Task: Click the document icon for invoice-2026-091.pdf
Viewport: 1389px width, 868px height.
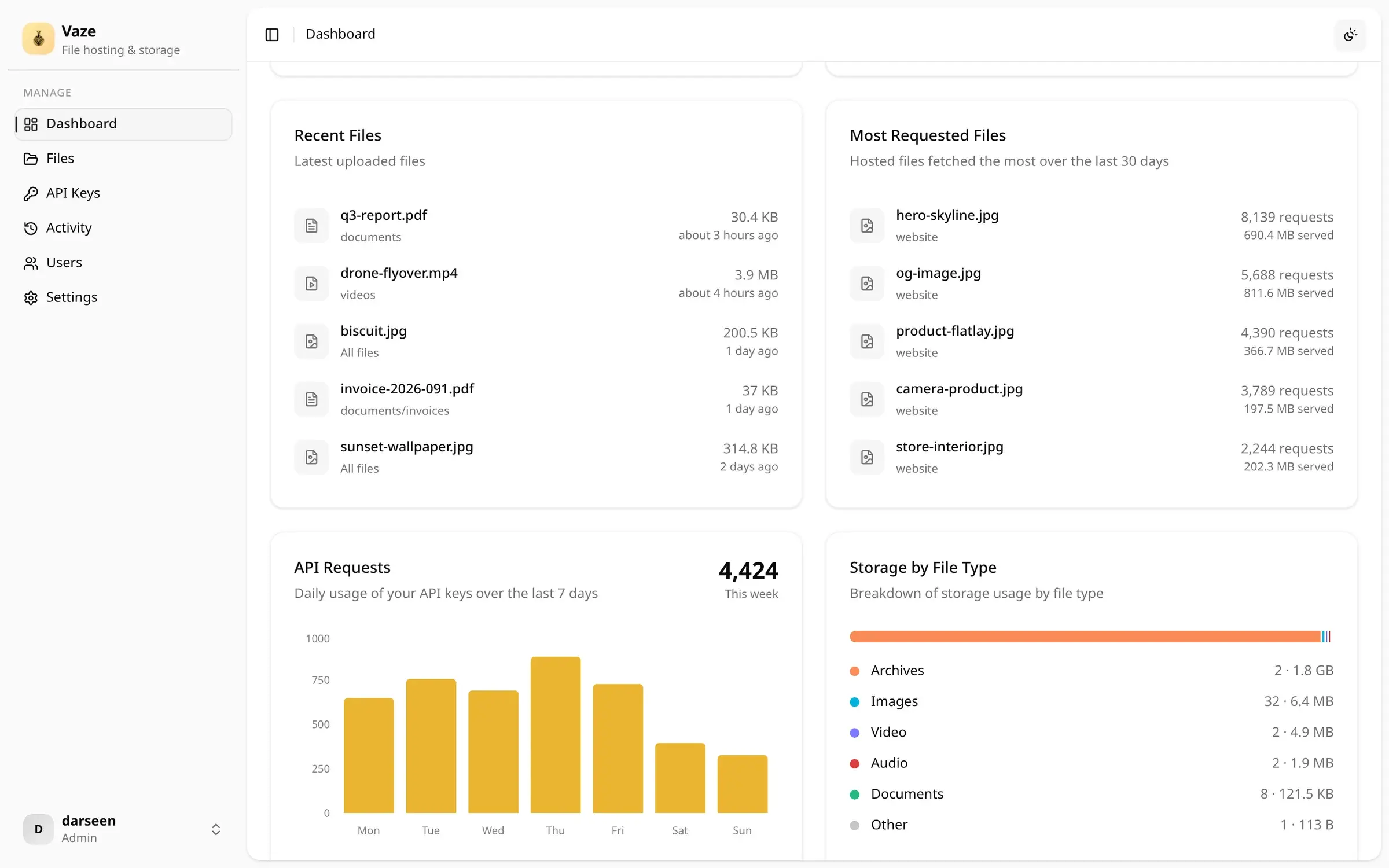Action: click(x=311, y=399)
